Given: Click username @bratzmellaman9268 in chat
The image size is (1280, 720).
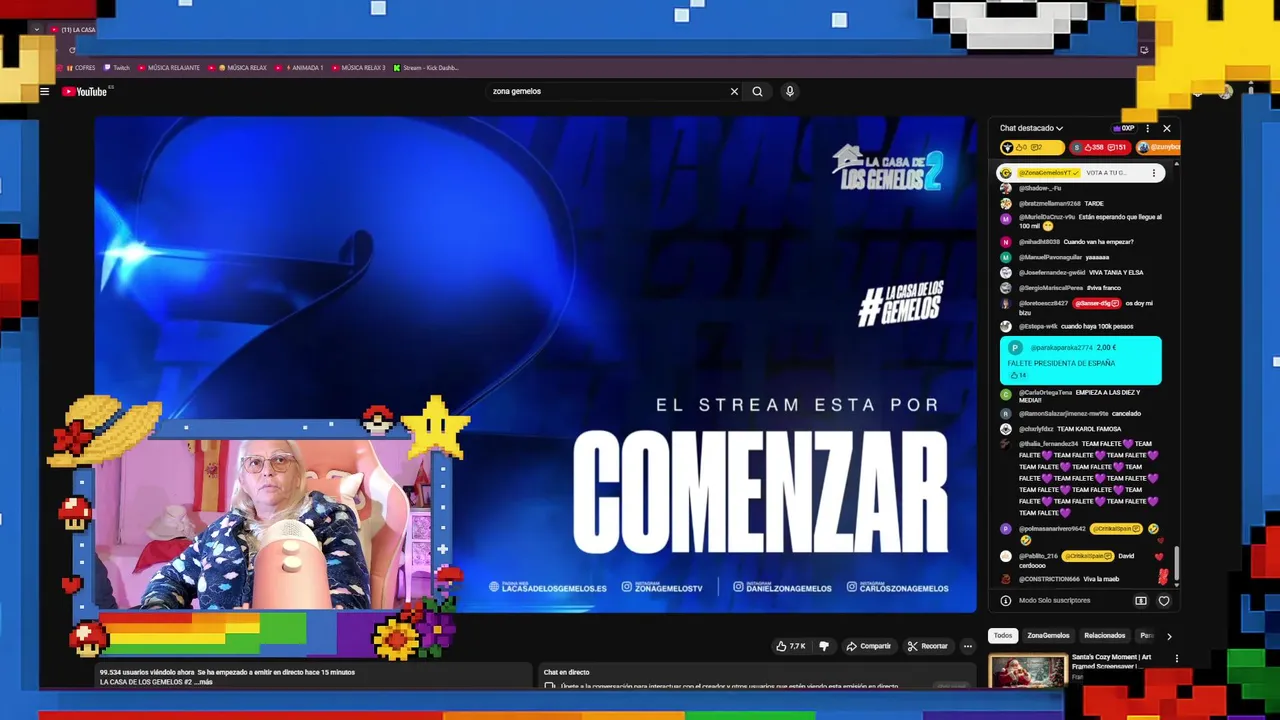Looking at the screenshot, I should coord(1049,203).
